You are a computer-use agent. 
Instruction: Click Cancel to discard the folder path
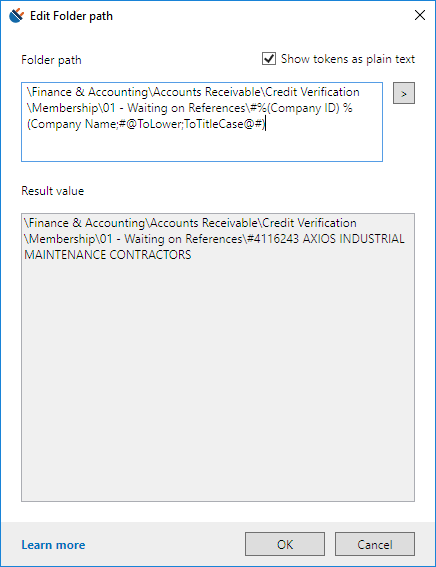point(375,544)
